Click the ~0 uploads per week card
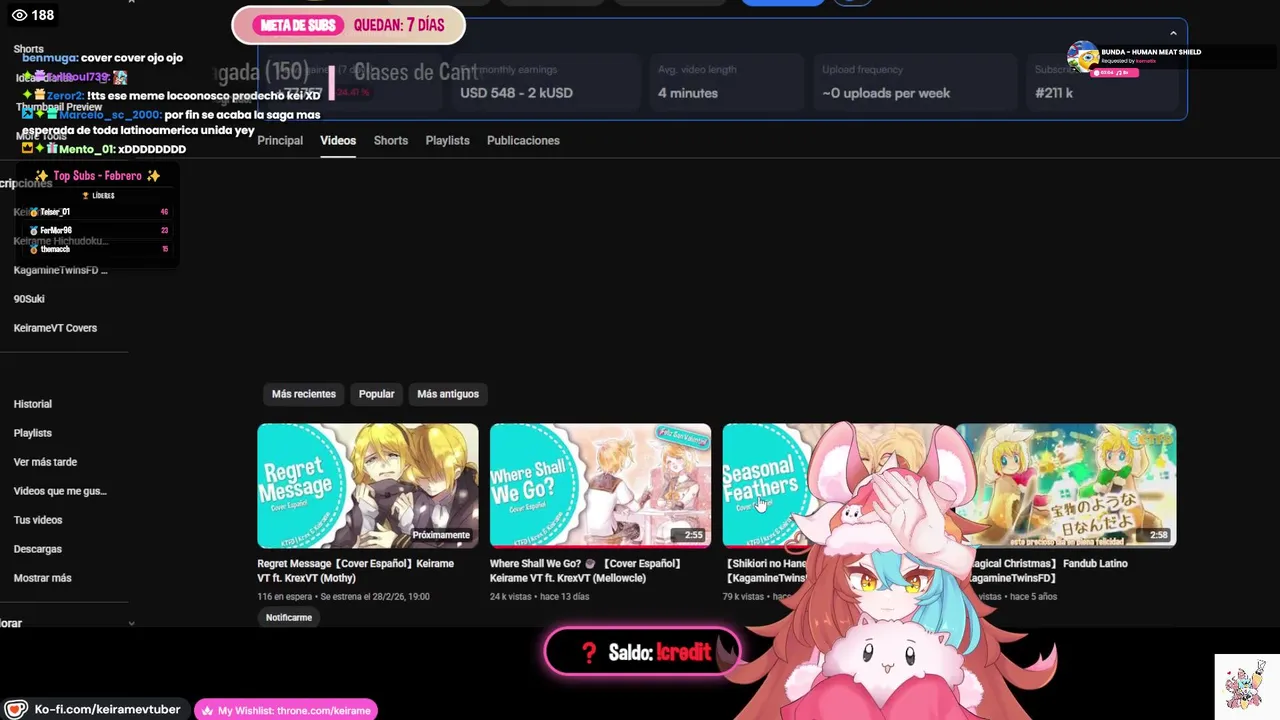The width and height of the screenshot is (1280, 720). (x=916, y=82)
